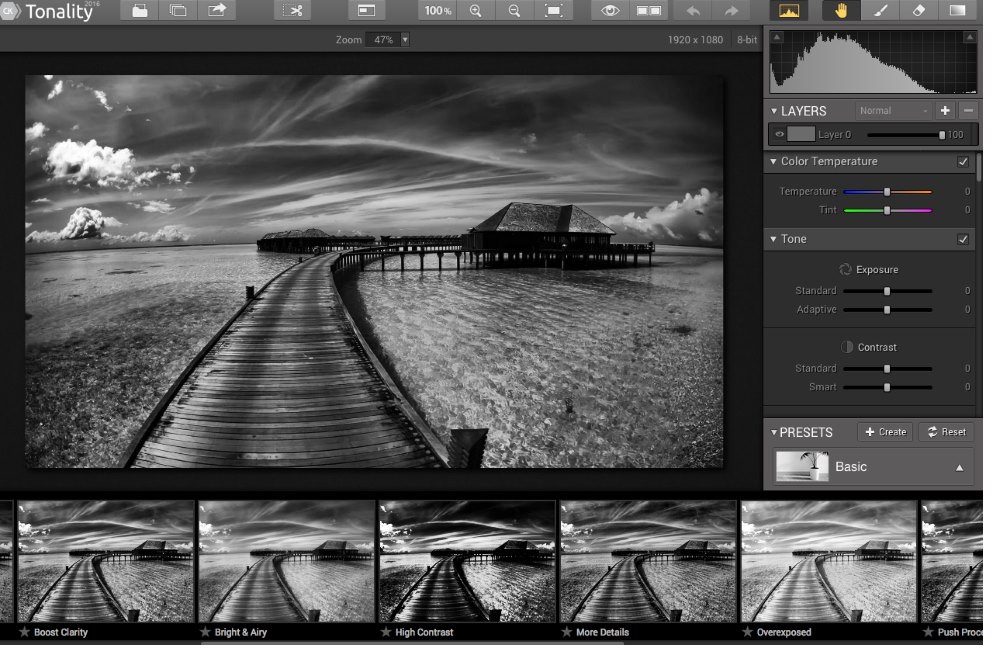
Task: Apply the More Details preset thumbnail
Action: (x=648, y=561)
